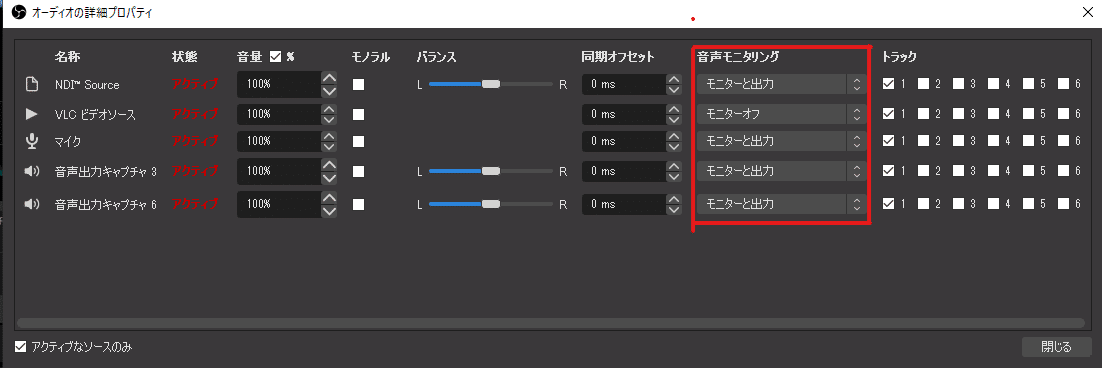Viewport: 1102px width, 368px height.
Task: Increase マイク sync offset up arrow
Action: tap(674, 136)
